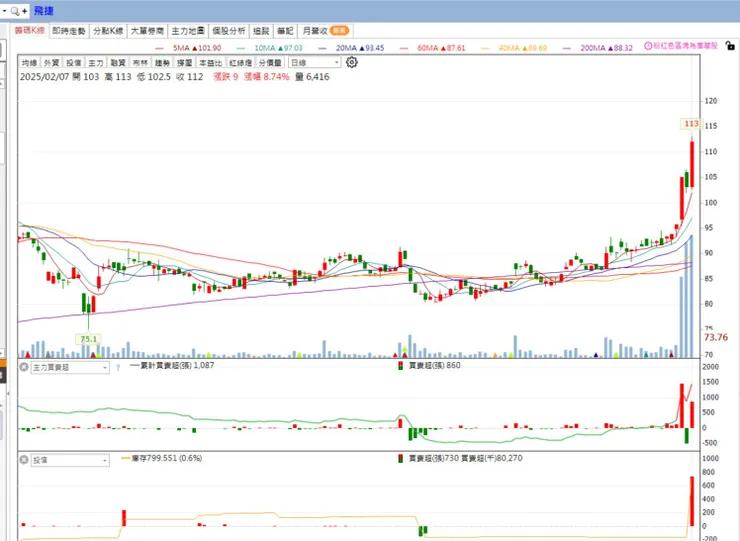This screenshot has height=541, width=740.
Task: Click the 200MA legend color line
Action: (566, 48)
